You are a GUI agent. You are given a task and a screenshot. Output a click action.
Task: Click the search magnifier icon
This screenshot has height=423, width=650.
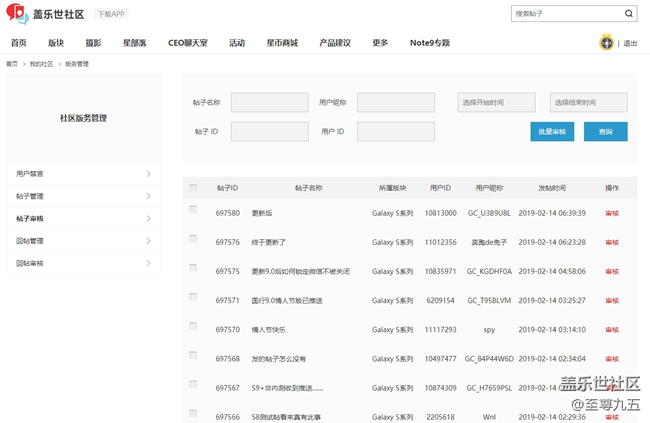point(629,14)
